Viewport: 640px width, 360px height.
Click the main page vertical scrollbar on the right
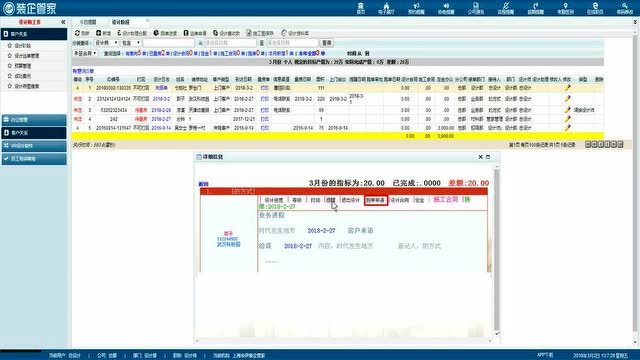tap(636, 184)
